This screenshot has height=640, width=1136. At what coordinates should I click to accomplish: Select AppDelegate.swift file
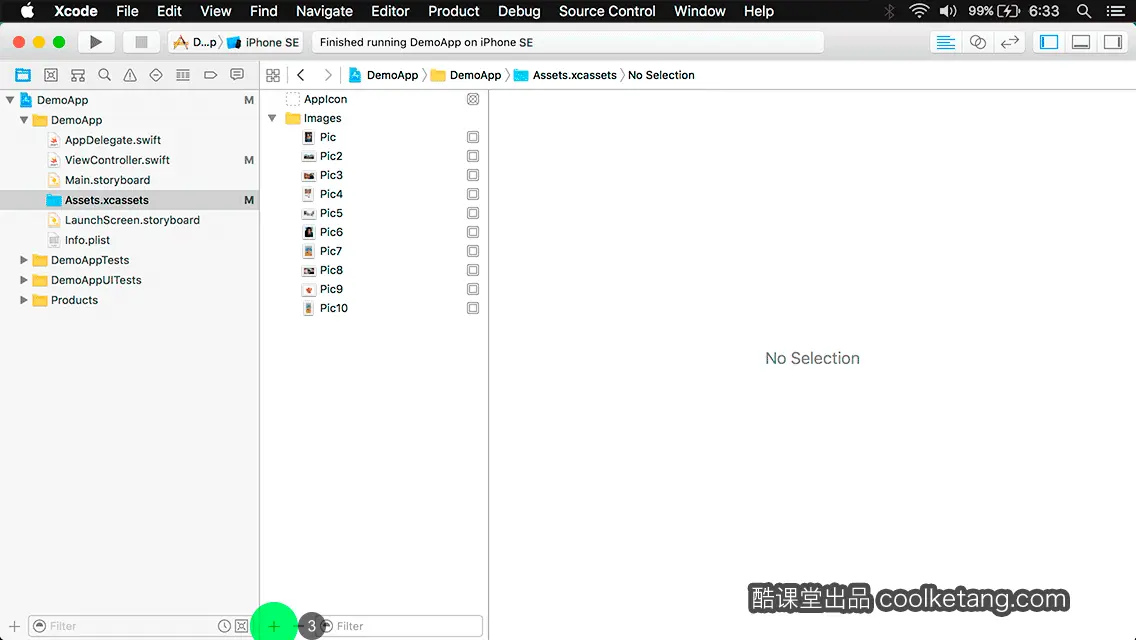pos(113,140)
